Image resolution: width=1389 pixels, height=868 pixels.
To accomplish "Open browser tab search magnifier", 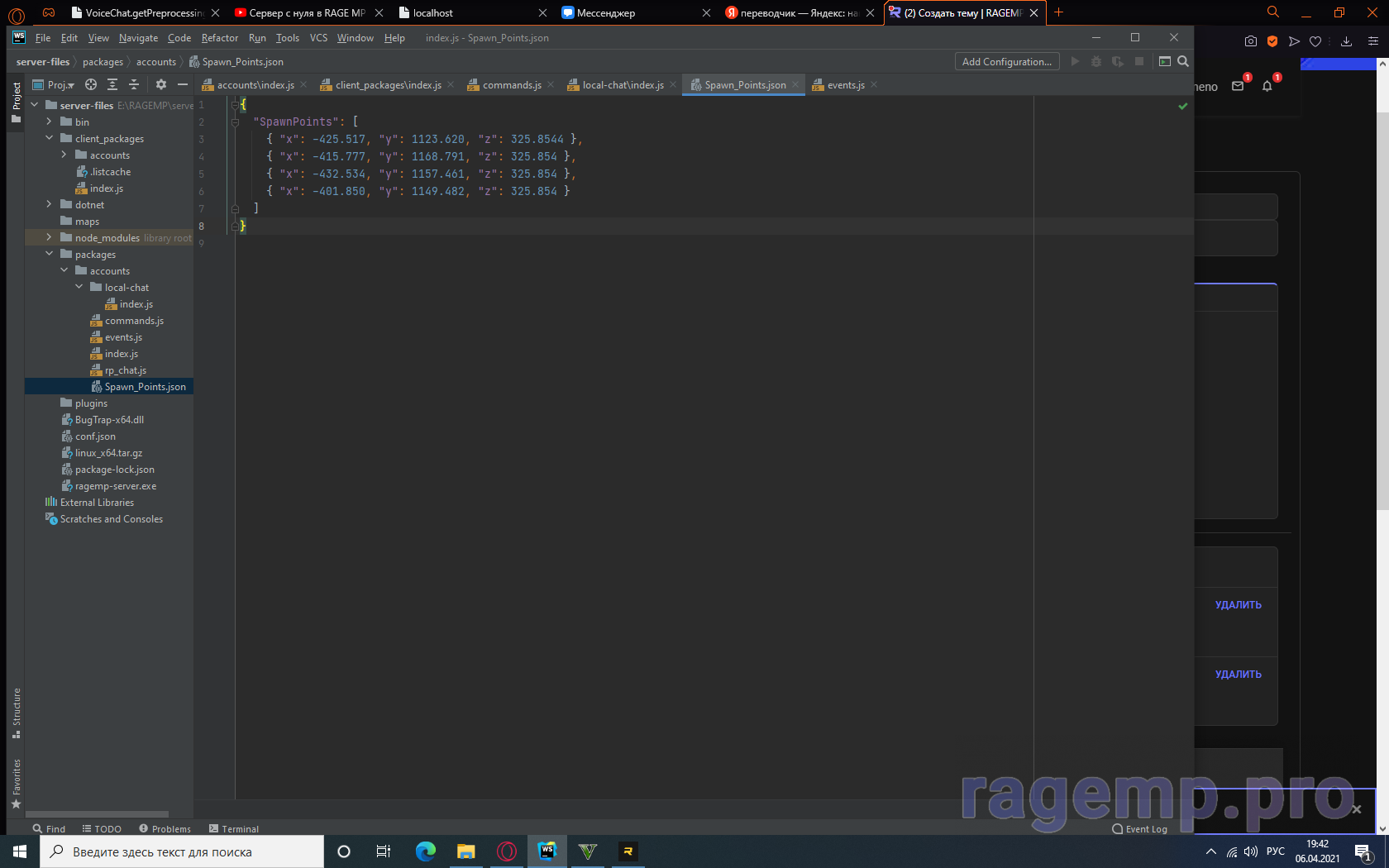I will pyautogui.click(x=1273, y=12).
